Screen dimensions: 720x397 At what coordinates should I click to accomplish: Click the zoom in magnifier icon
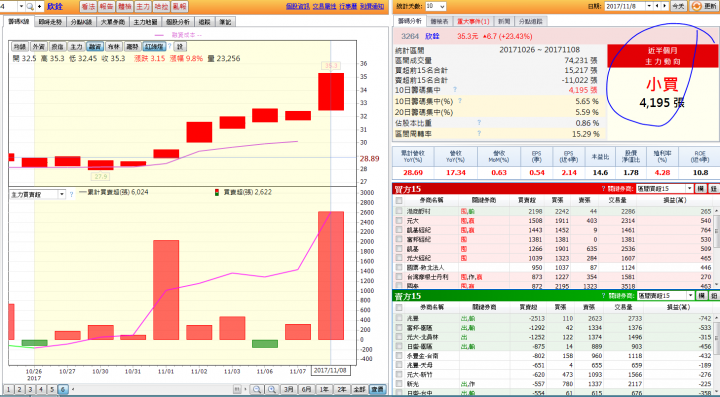(272, 390)
